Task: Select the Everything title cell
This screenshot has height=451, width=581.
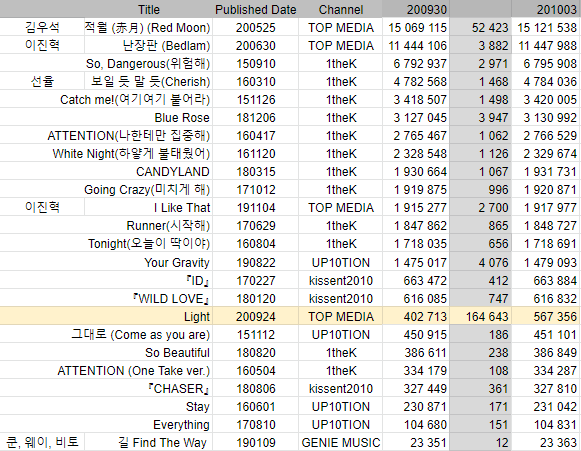Action: click(181, 424)
